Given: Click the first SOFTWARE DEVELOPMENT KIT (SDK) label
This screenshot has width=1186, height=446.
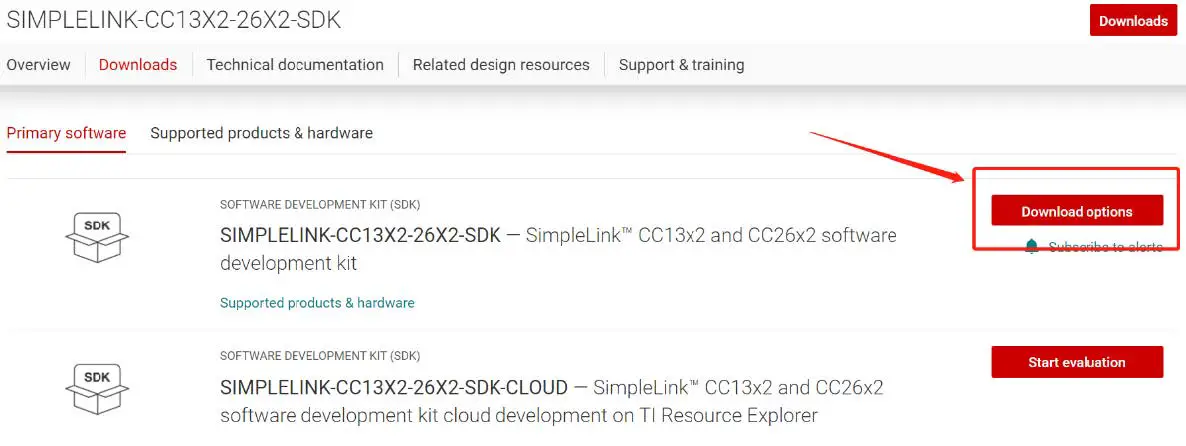Looking at the screenshot, I should 320,205.
